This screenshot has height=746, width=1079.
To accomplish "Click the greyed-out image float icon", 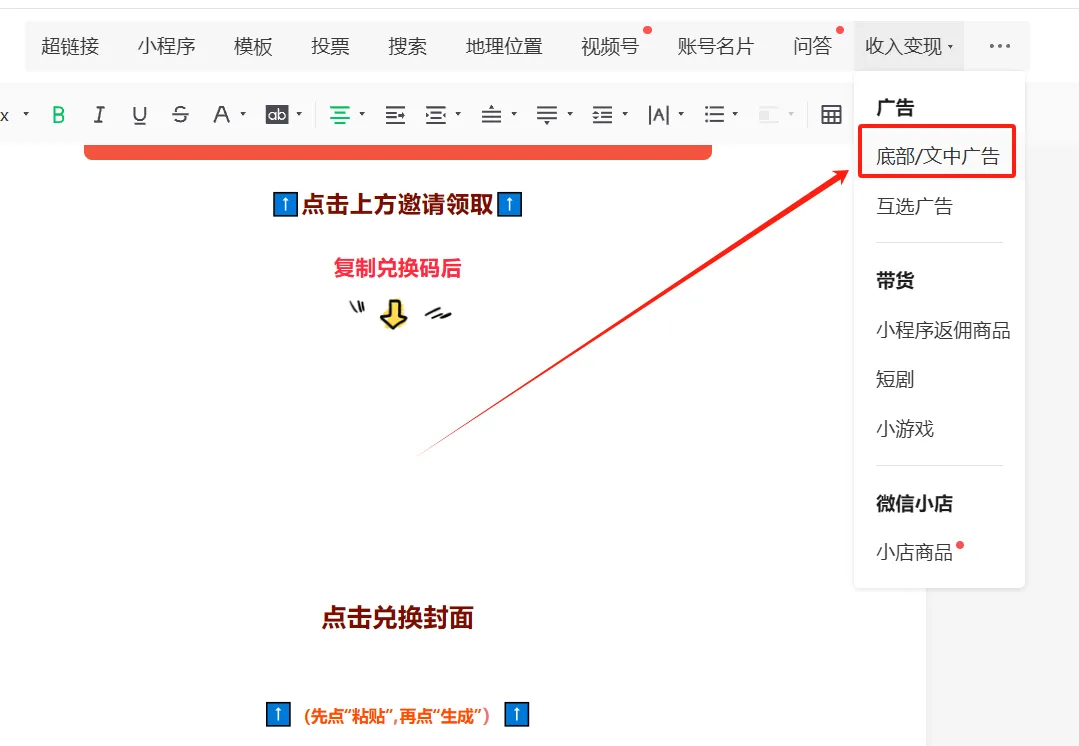I will (x=769, y=114).
